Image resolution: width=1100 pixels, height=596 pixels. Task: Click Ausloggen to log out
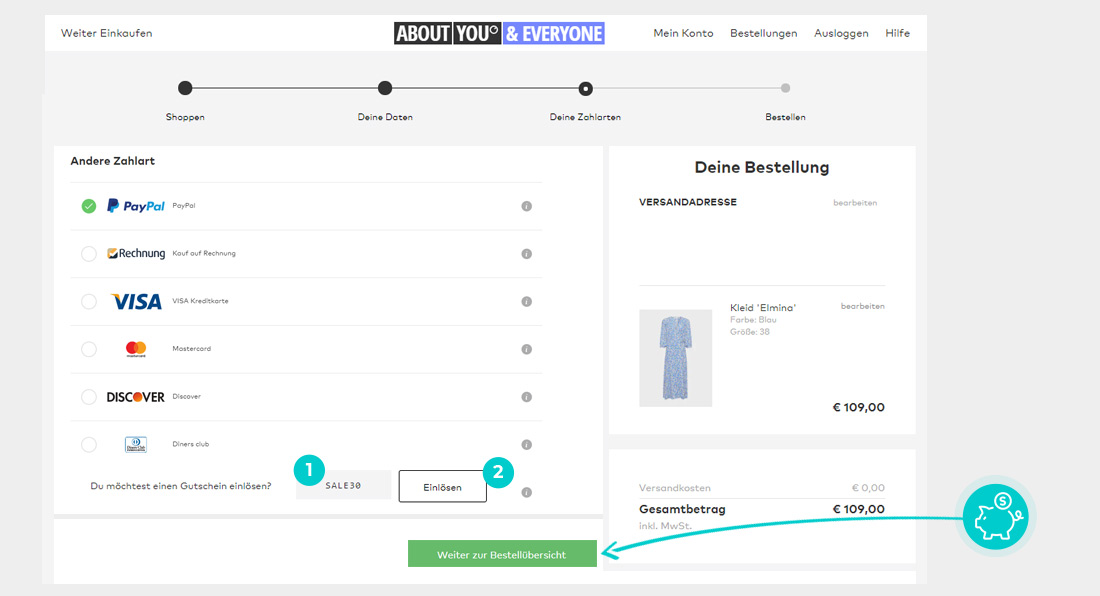click(841, 33)
